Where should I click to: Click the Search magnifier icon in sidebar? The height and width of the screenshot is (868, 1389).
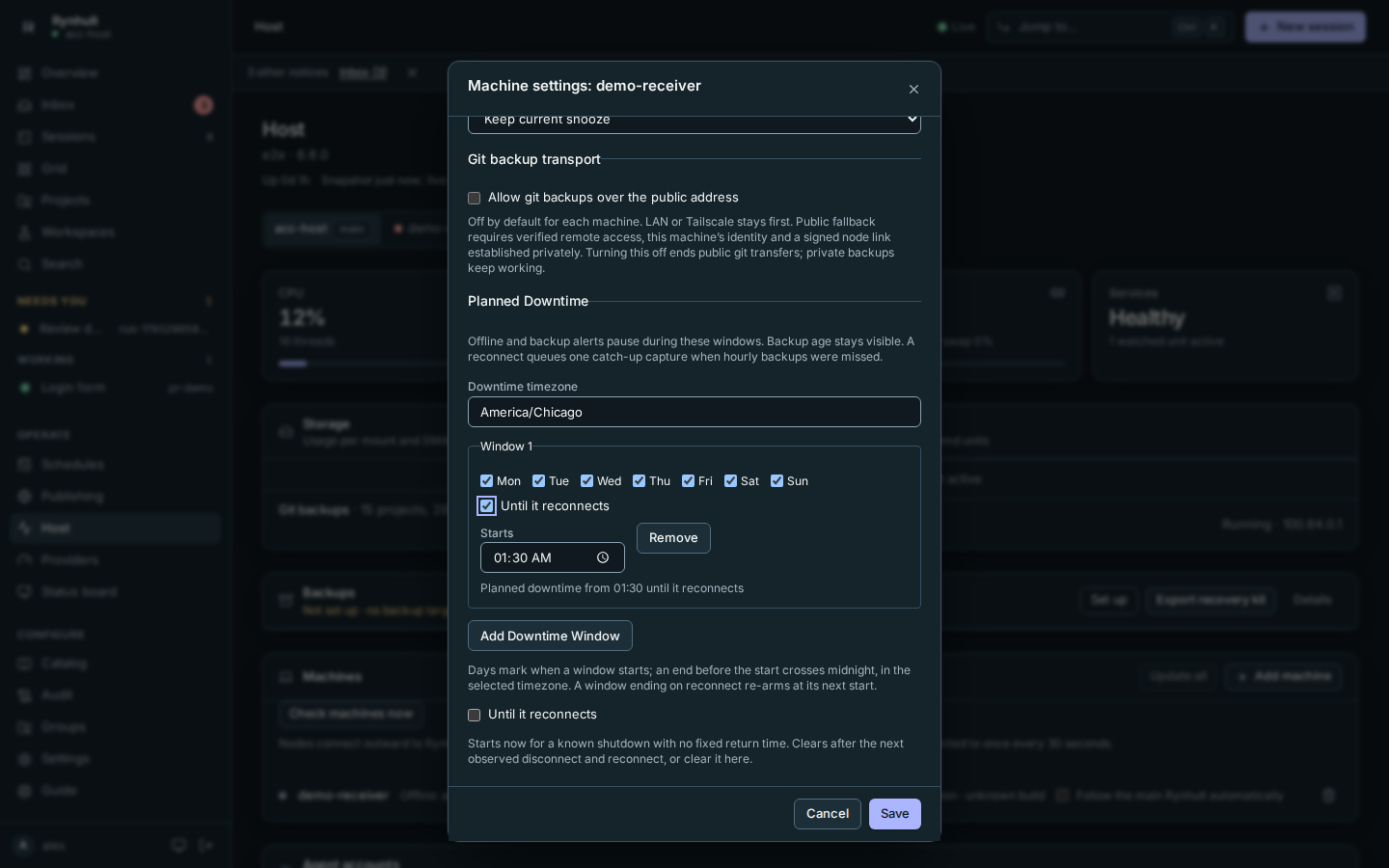tap(25, 264)
